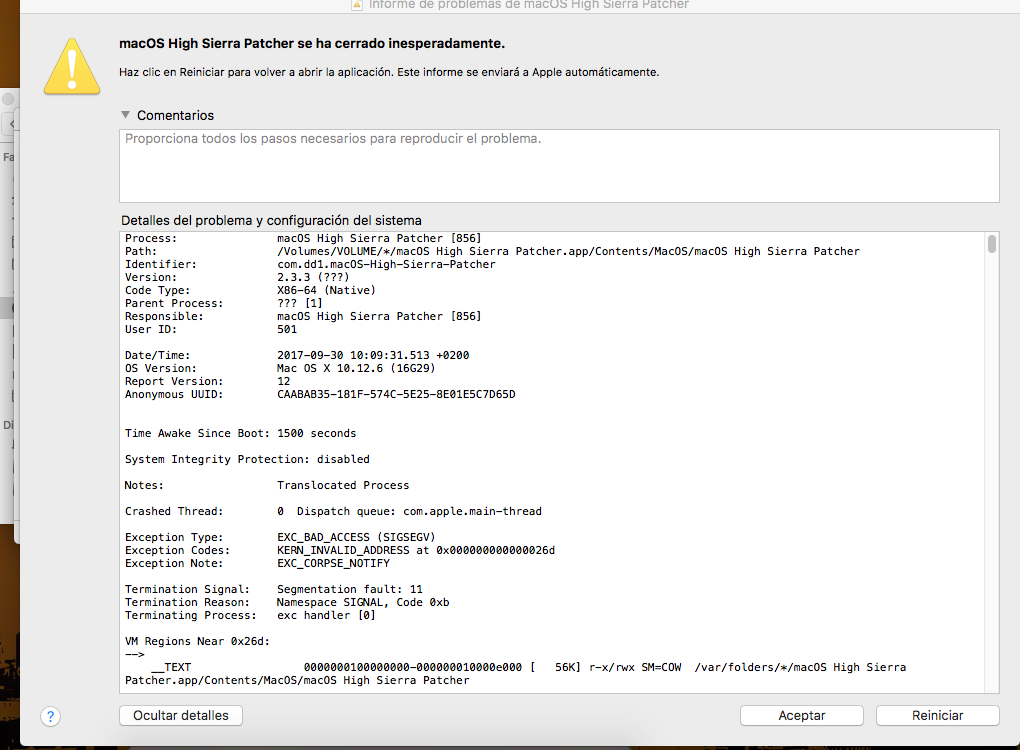Click into the Comentarios text field

tap(559, 166)
